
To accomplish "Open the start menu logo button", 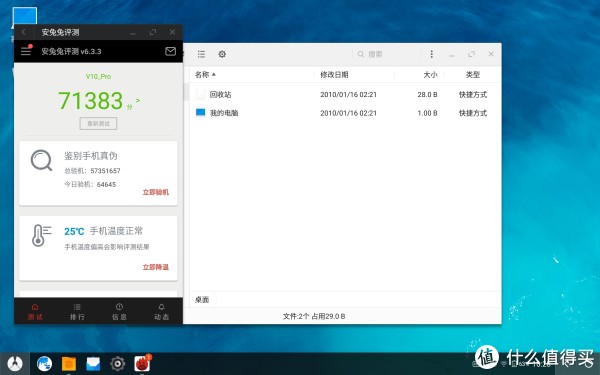I will pyautogui.click(x=15, y=363).
